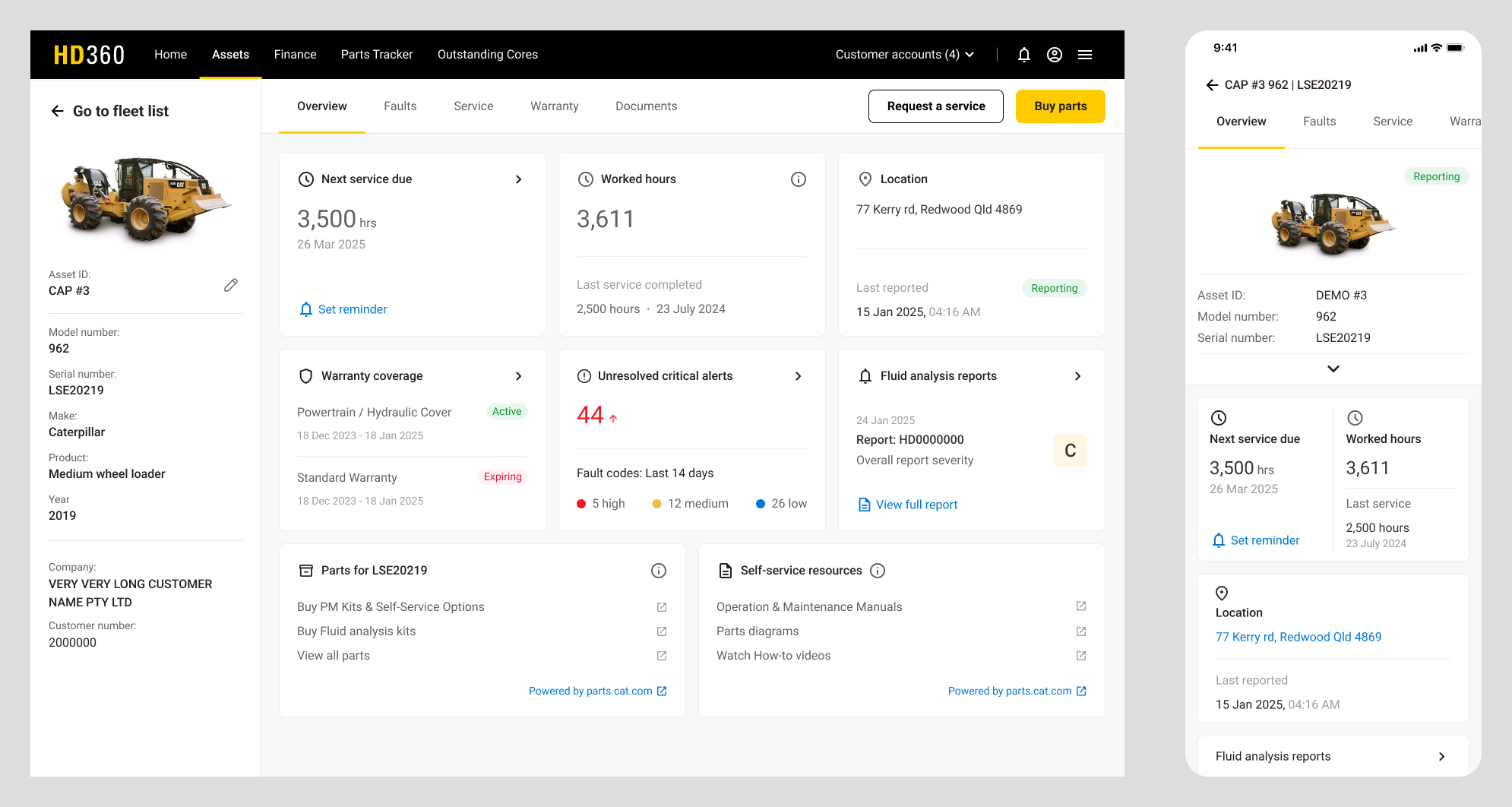
Task: Open external link for Watch How-to videos
Action: tap(1081, 656)
